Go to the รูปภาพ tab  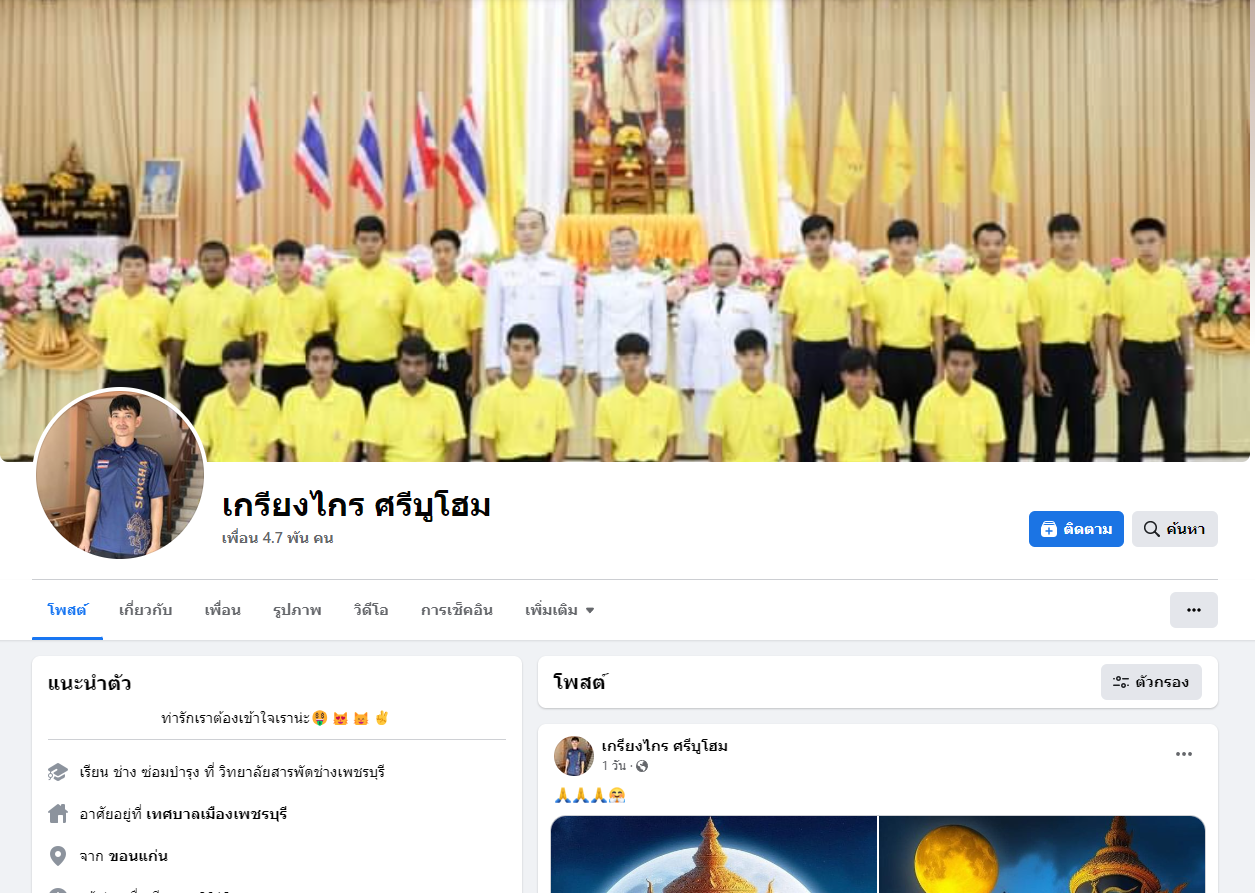pyautogui.click(x=297, y=610)
